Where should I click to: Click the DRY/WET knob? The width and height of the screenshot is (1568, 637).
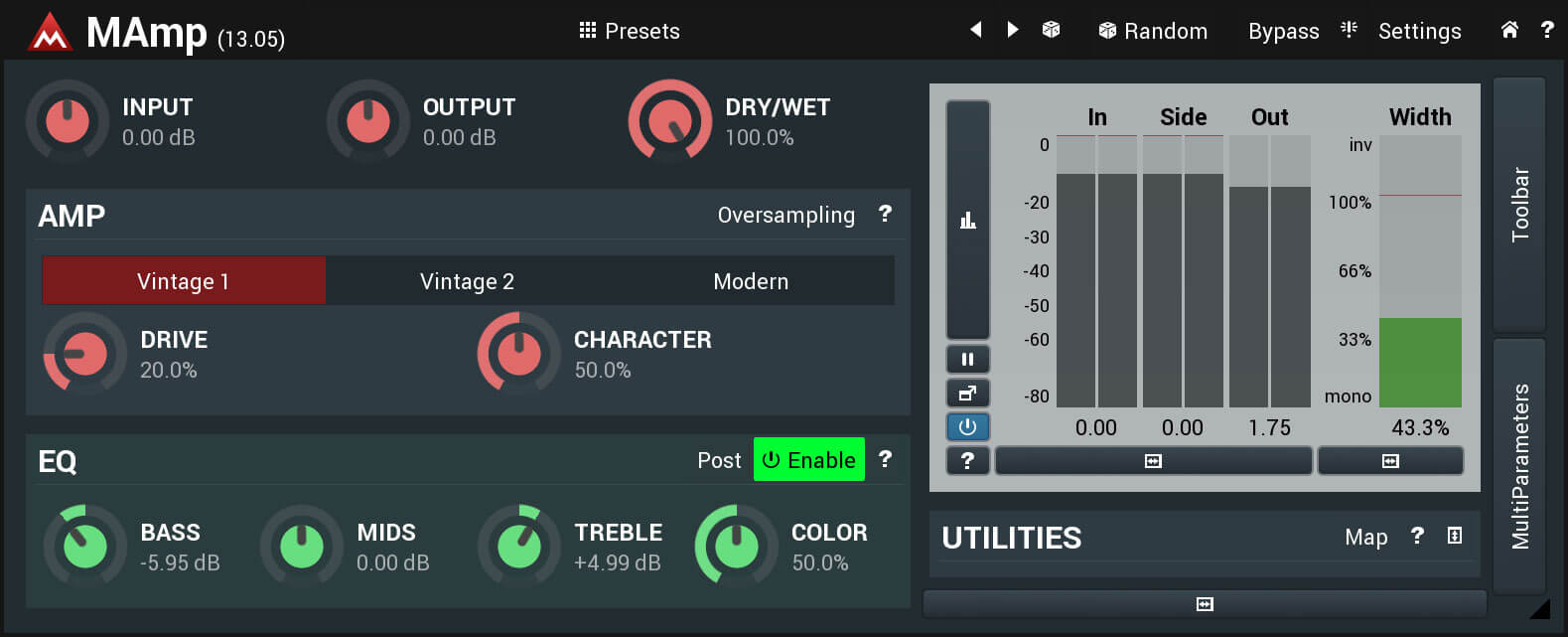click(670, 121)
